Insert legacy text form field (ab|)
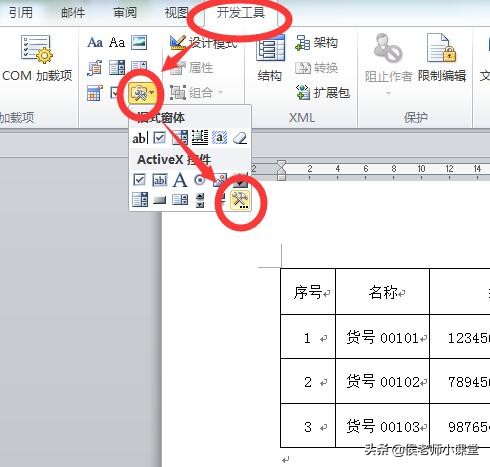This screenshot has height=467, width=490. tap(140, 138)
